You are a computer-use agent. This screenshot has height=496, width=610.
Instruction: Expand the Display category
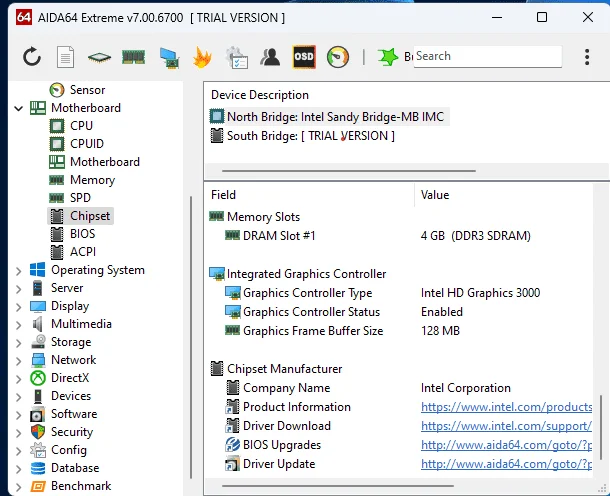[18, 307]
